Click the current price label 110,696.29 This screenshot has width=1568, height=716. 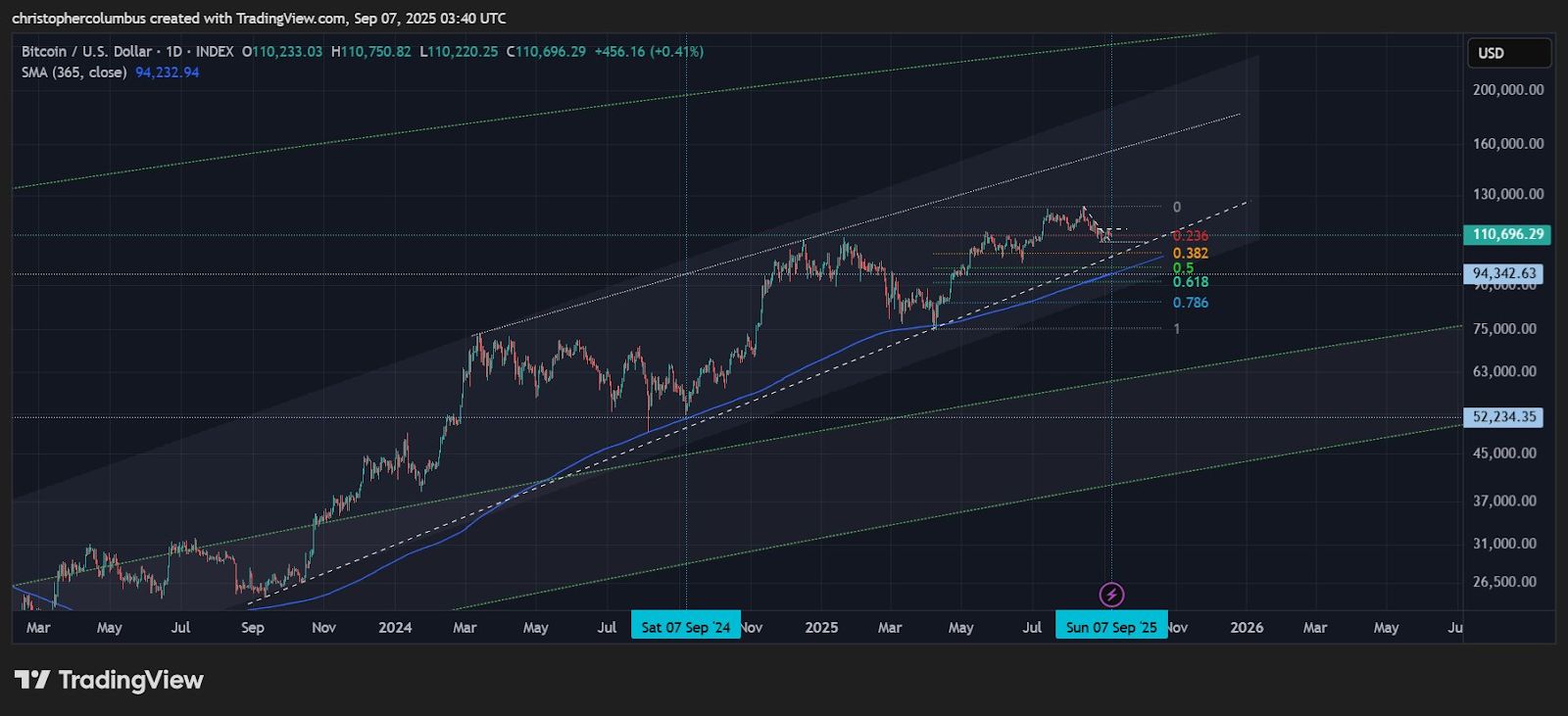(x=1507, y=234)
